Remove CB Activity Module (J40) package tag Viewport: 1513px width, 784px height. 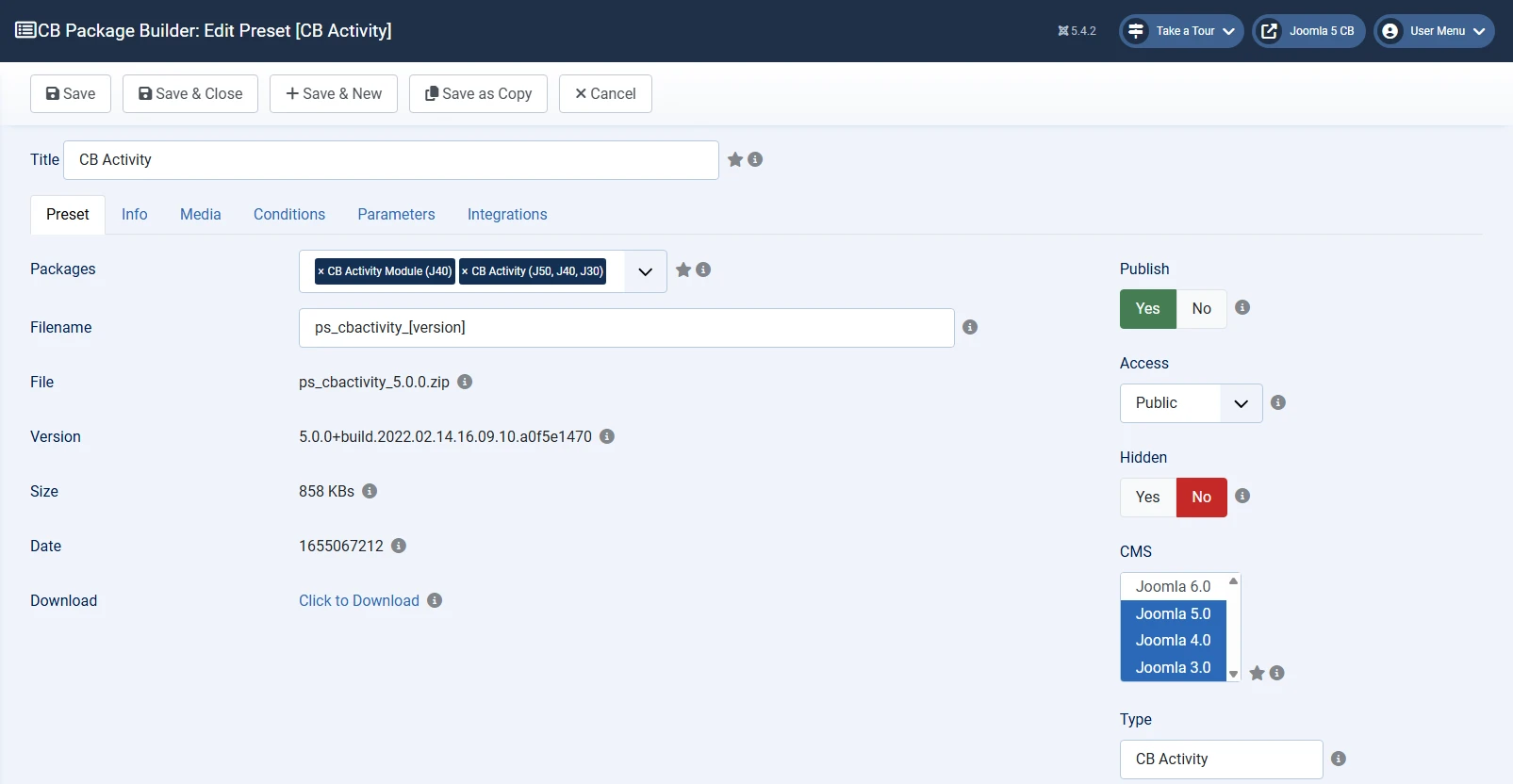[x=321, y=271]
